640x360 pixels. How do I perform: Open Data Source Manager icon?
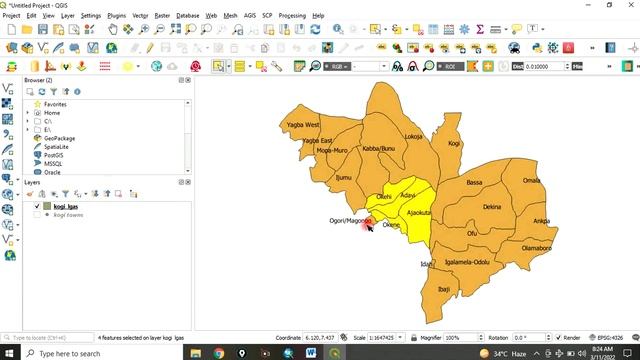12,48
